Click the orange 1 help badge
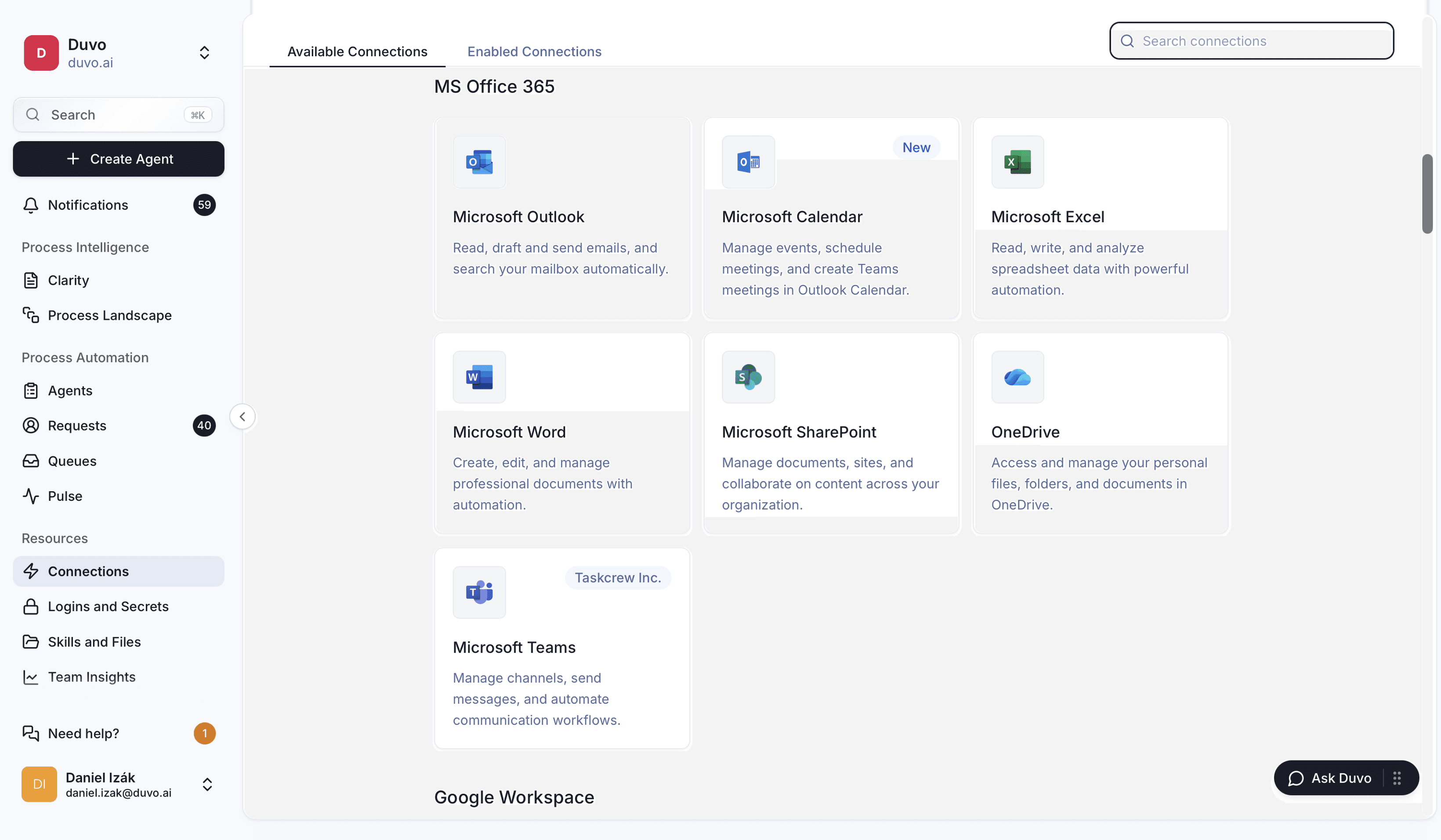Screen dimensions: 1441x840 [x=204, y=733]
